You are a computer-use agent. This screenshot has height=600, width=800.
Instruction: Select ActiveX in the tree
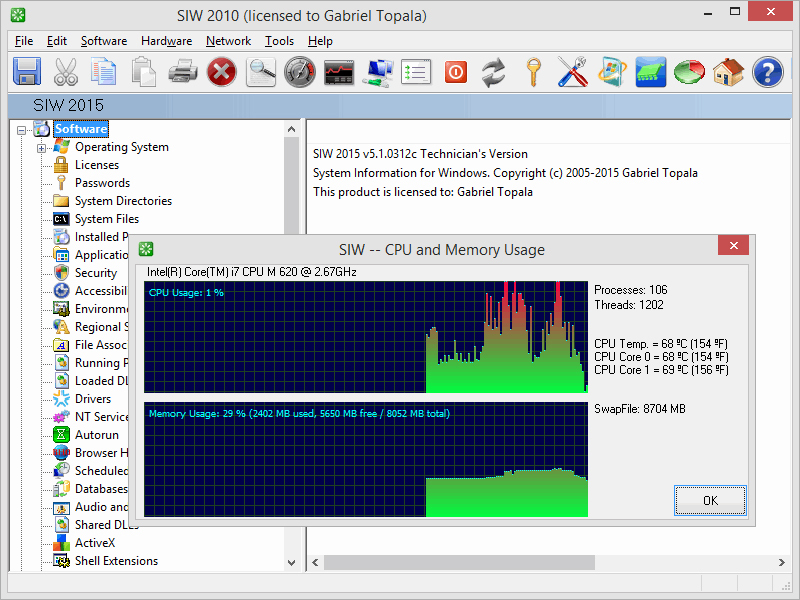point(95,543)
